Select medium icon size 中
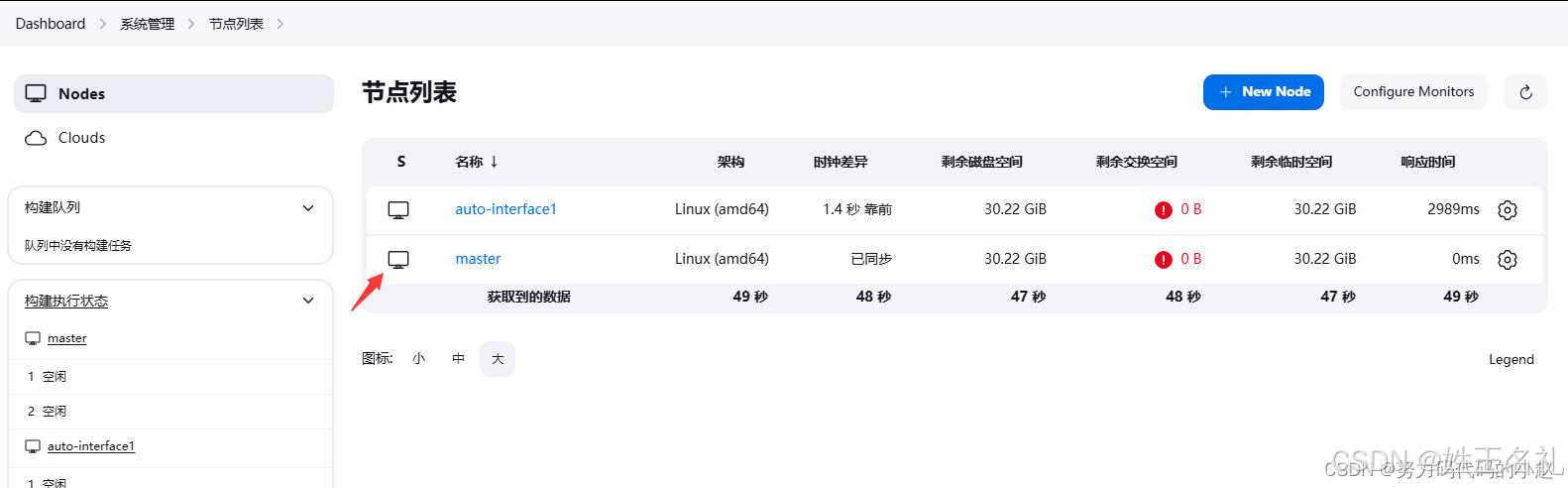 coord(458,359)
